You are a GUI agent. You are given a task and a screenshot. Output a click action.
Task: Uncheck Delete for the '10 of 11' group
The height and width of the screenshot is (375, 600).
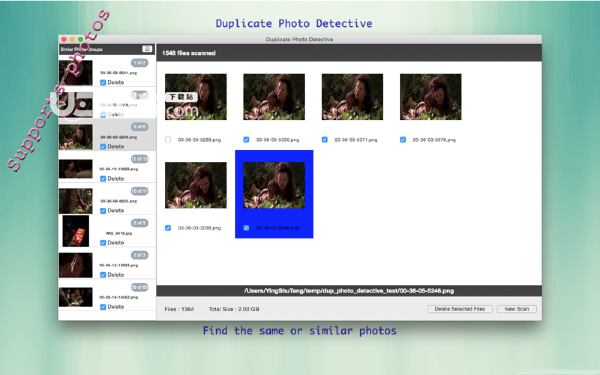(103, 211)
